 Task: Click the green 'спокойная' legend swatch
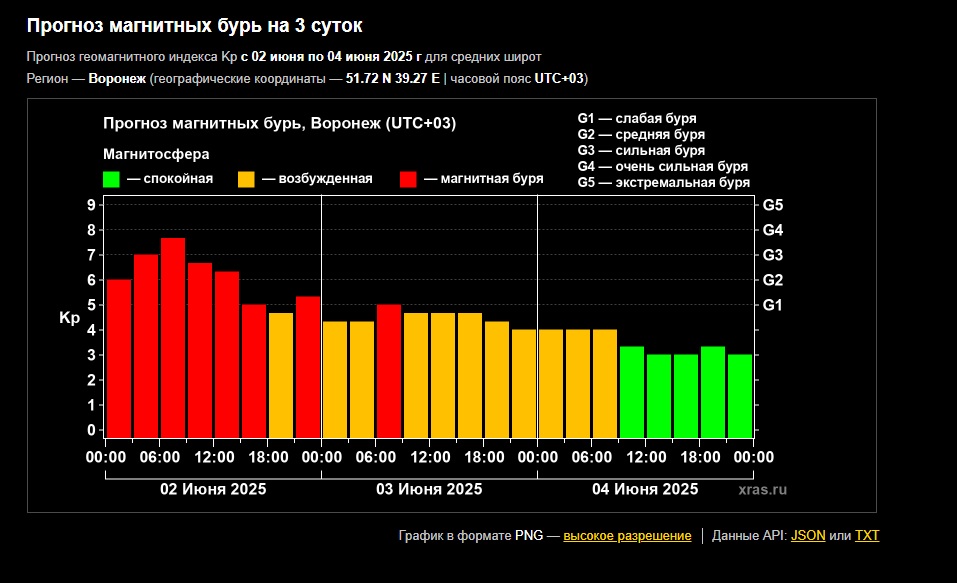(111, 179)
